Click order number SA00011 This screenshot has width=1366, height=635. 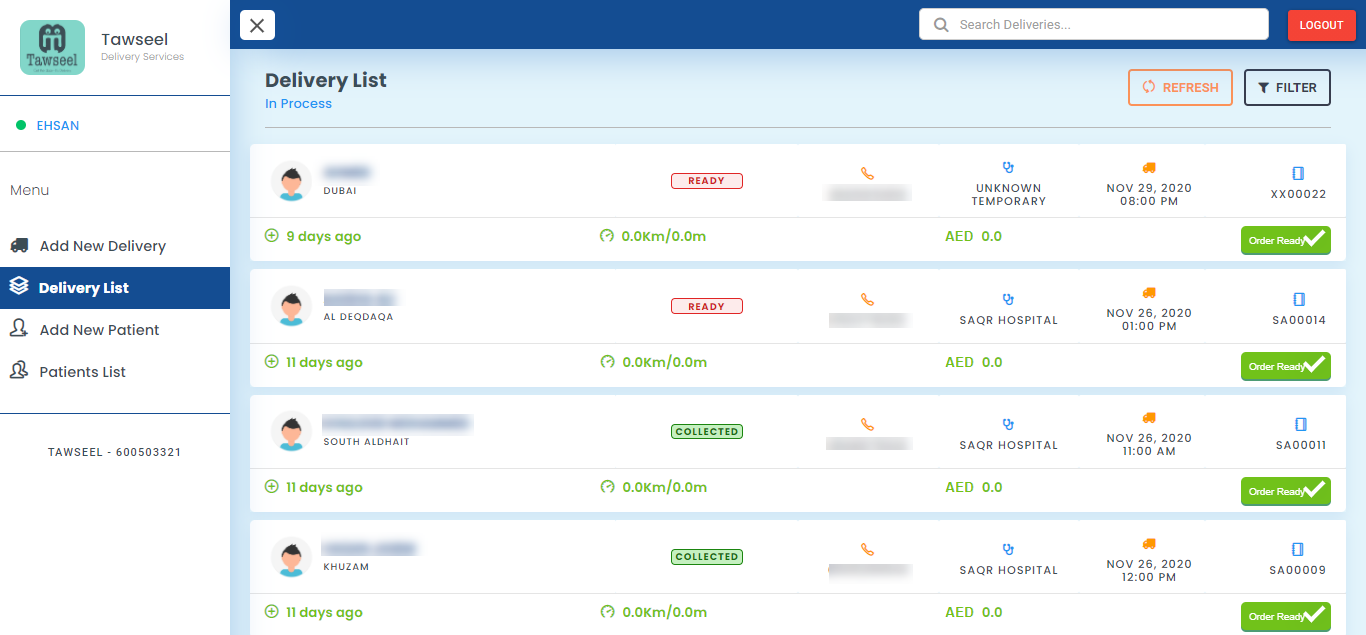(1301, 445)
